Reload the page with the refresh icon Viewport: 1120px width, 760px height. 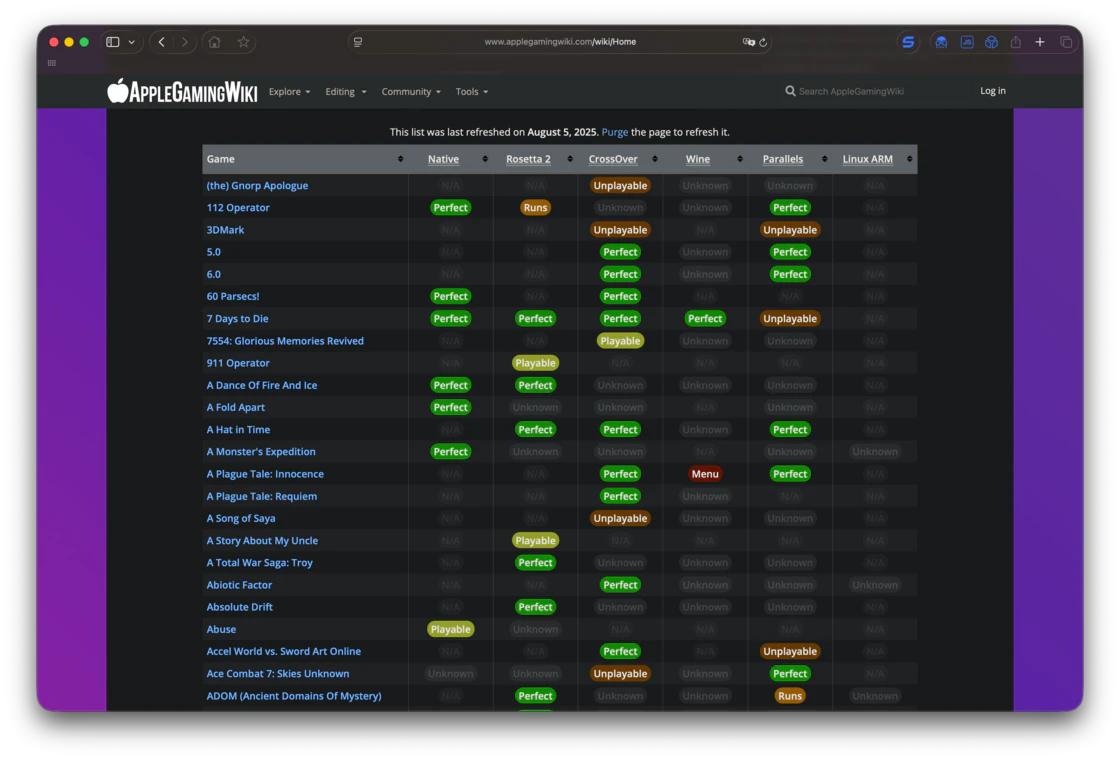[763, 42]
